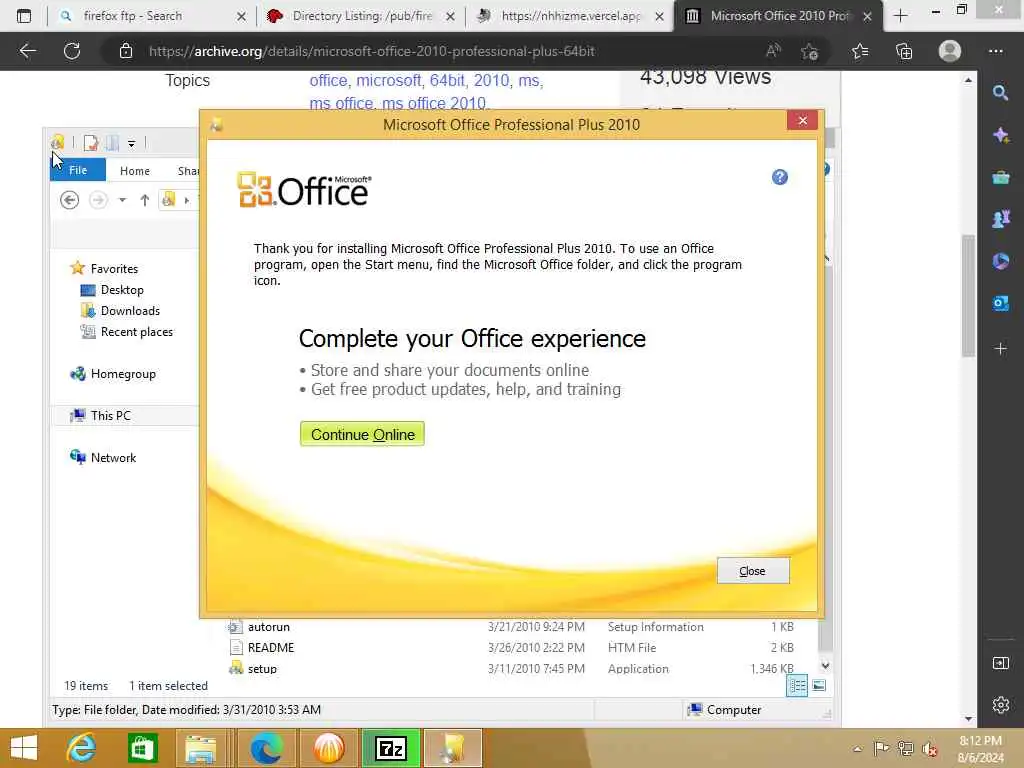Image resolution: width=1024 pixels, height=768 pixels.
Task: Open a new browser tab
Action: [x=901, y=16]
